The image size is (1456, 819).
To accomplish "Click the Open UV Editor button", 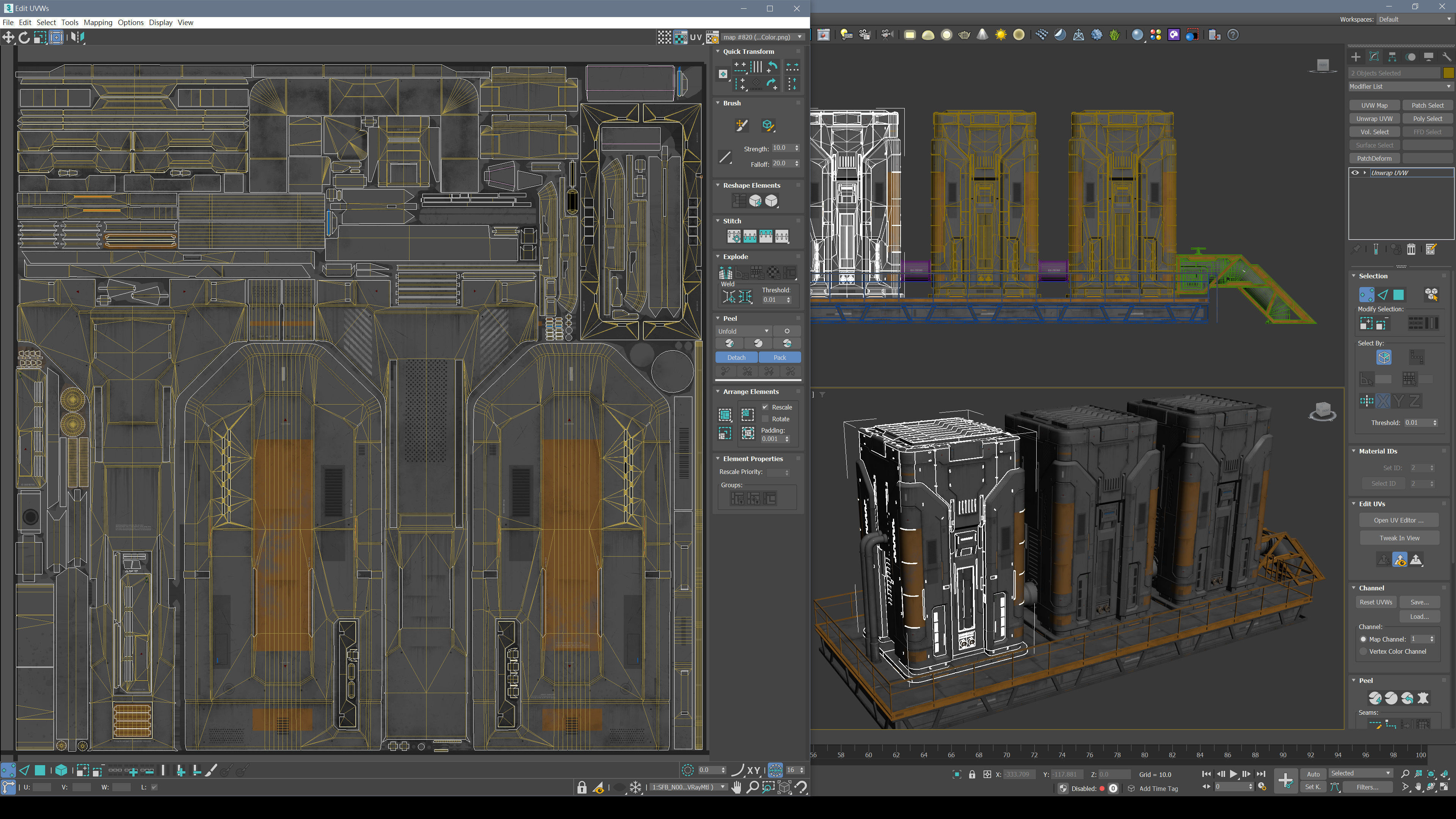I will point(1398,521).
